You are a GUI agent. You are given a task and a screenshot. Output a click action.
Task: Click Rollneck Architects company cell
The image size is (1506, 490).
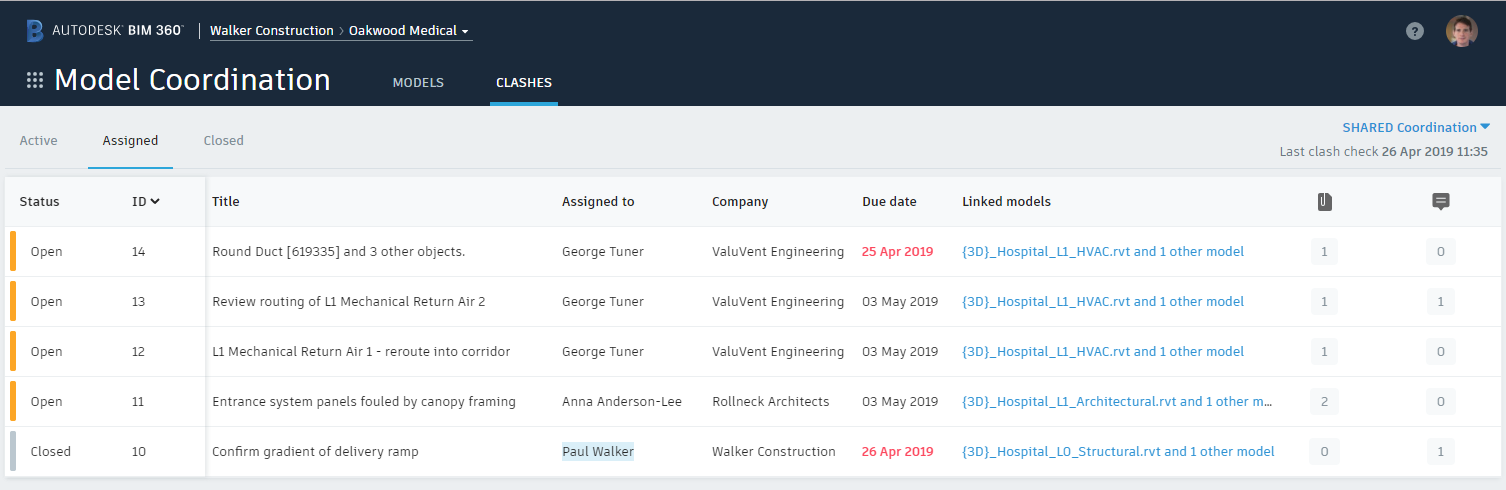[x=771, y=402]
